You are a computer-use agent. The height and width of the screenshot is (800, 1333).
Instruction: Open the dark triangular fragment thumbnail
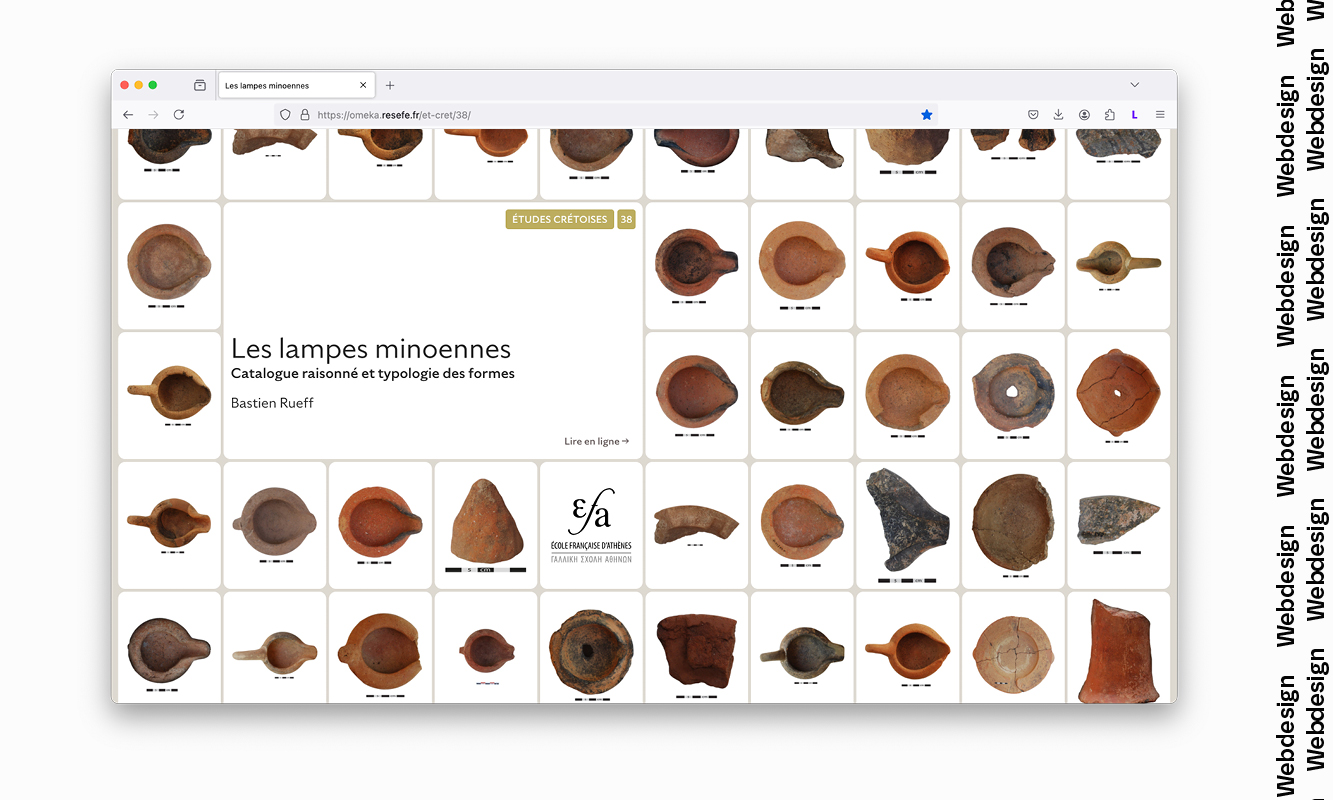907,525
